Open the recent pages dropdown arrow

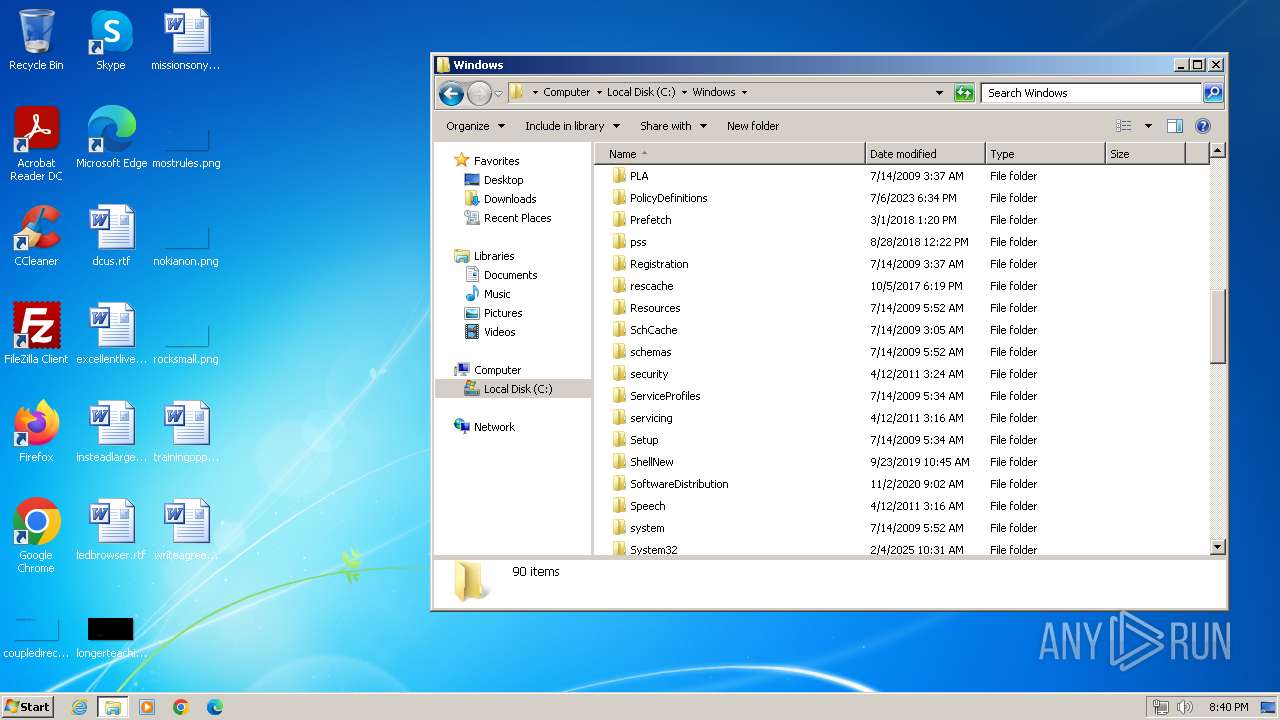tap(499, 93)
